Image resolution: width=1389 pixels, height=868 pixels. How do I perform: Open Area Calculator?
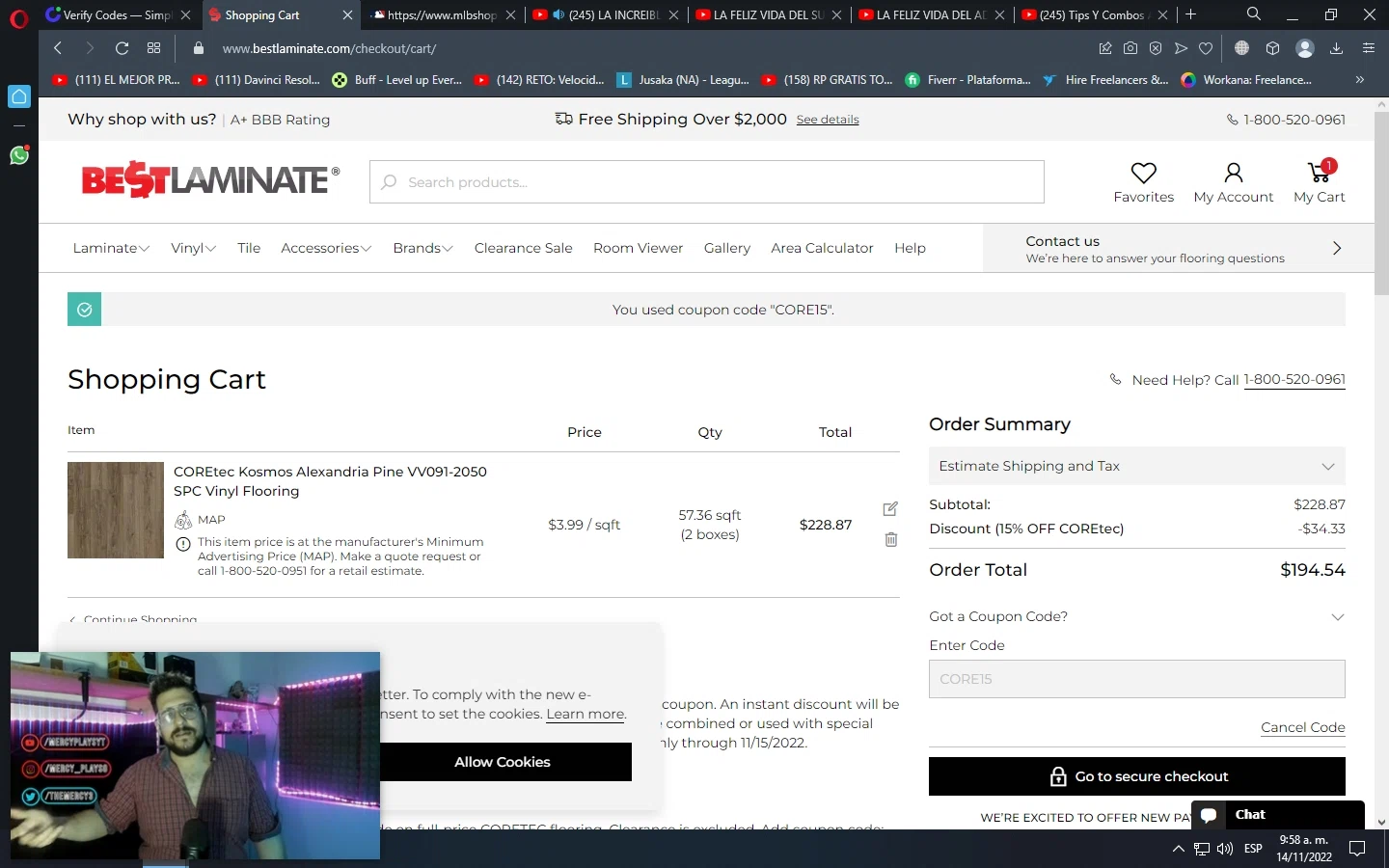pos(822,248)
